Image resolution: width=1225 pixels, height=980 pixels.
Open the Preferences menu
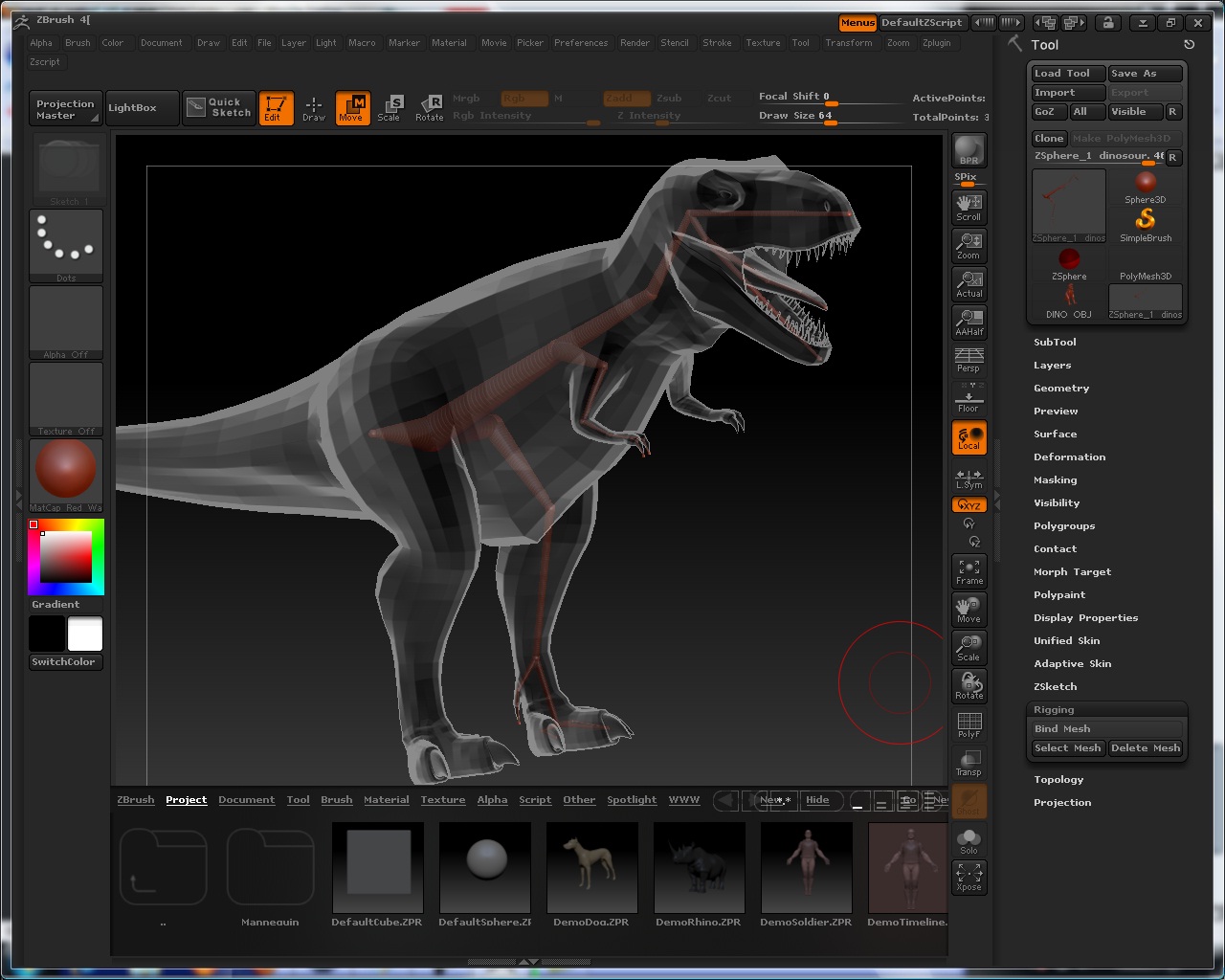tap(581, 42)
